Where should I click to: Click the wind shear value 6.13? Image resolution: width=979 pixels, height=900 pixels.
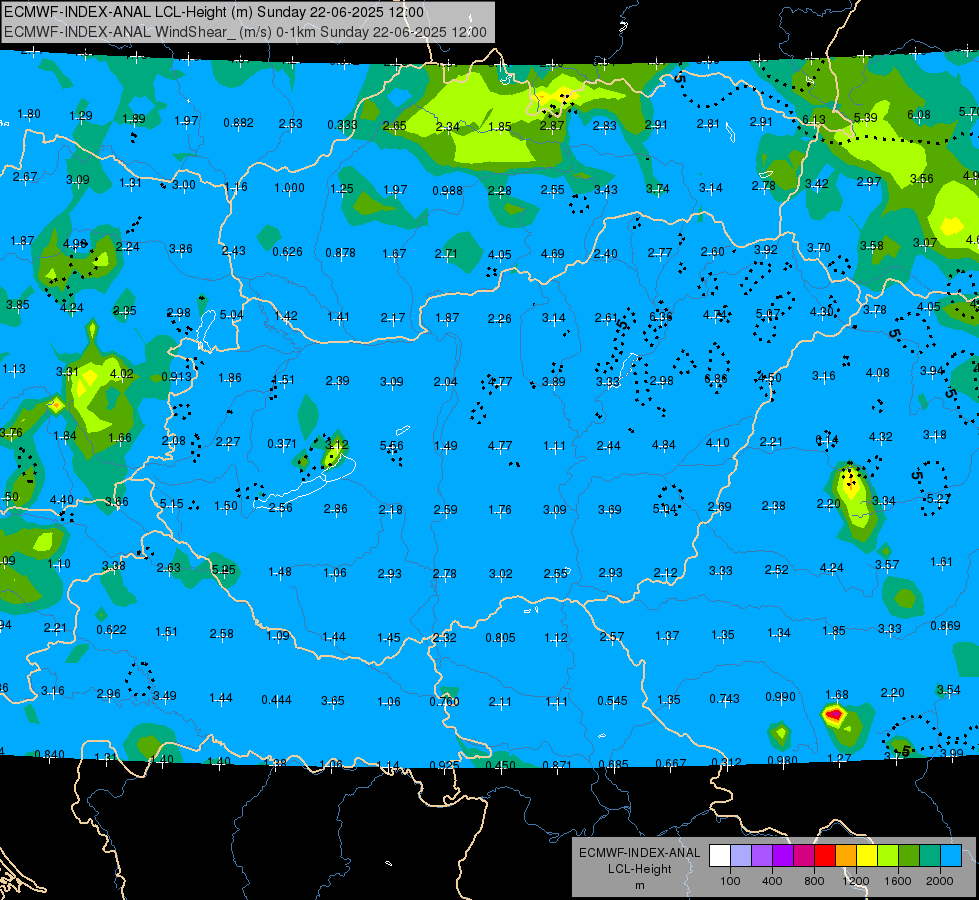click(x=814, y=119)
